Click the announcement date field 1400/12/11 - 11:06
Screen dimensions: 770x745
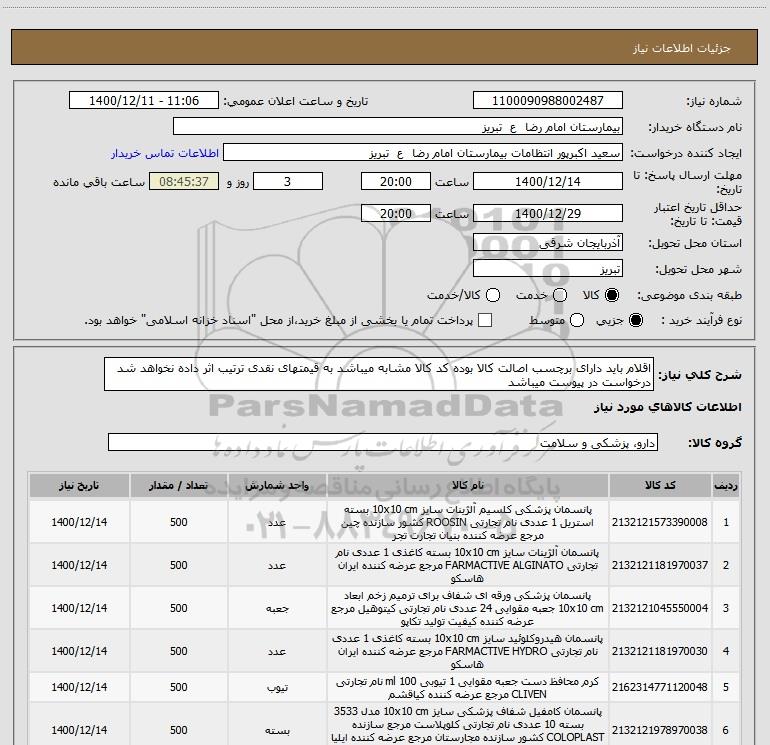(144, 100)
